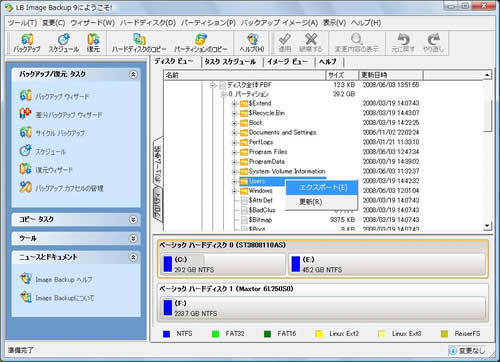Expand the $Recycle.Bin folder node

[234, 113]
